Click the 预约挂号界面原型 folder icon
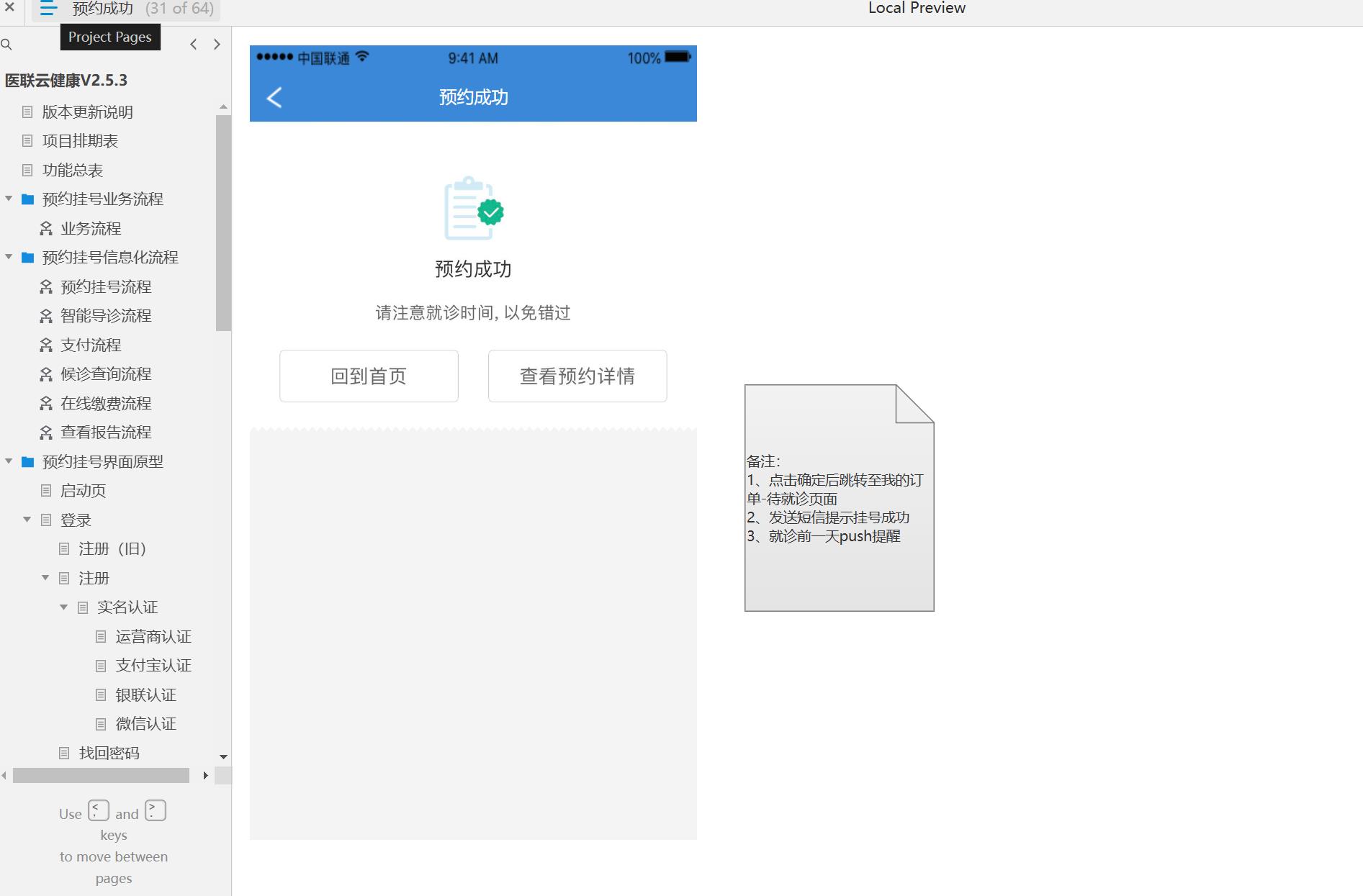Screen dimensions: 1363x896 (27, 461)
